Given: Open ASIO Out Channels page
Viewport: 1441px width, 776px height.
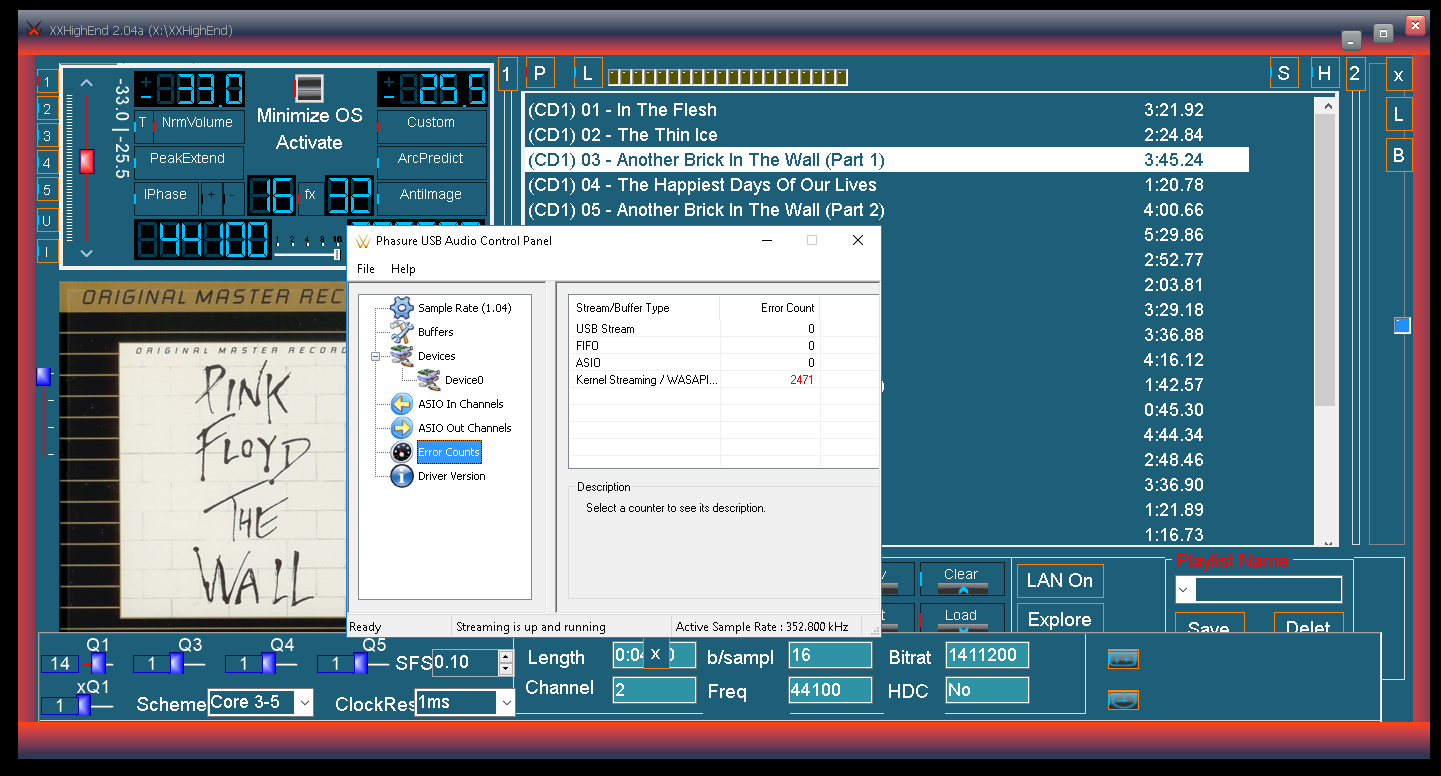Looking at the screenshot, I should (464, 428).
